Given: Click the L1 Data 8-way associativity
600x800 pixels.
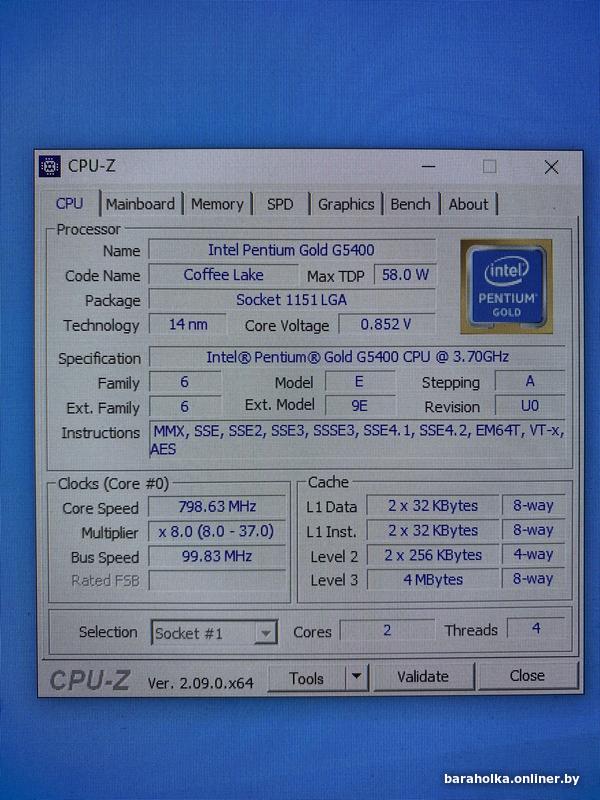Looking at the screenshot, I should pos(533,505).
